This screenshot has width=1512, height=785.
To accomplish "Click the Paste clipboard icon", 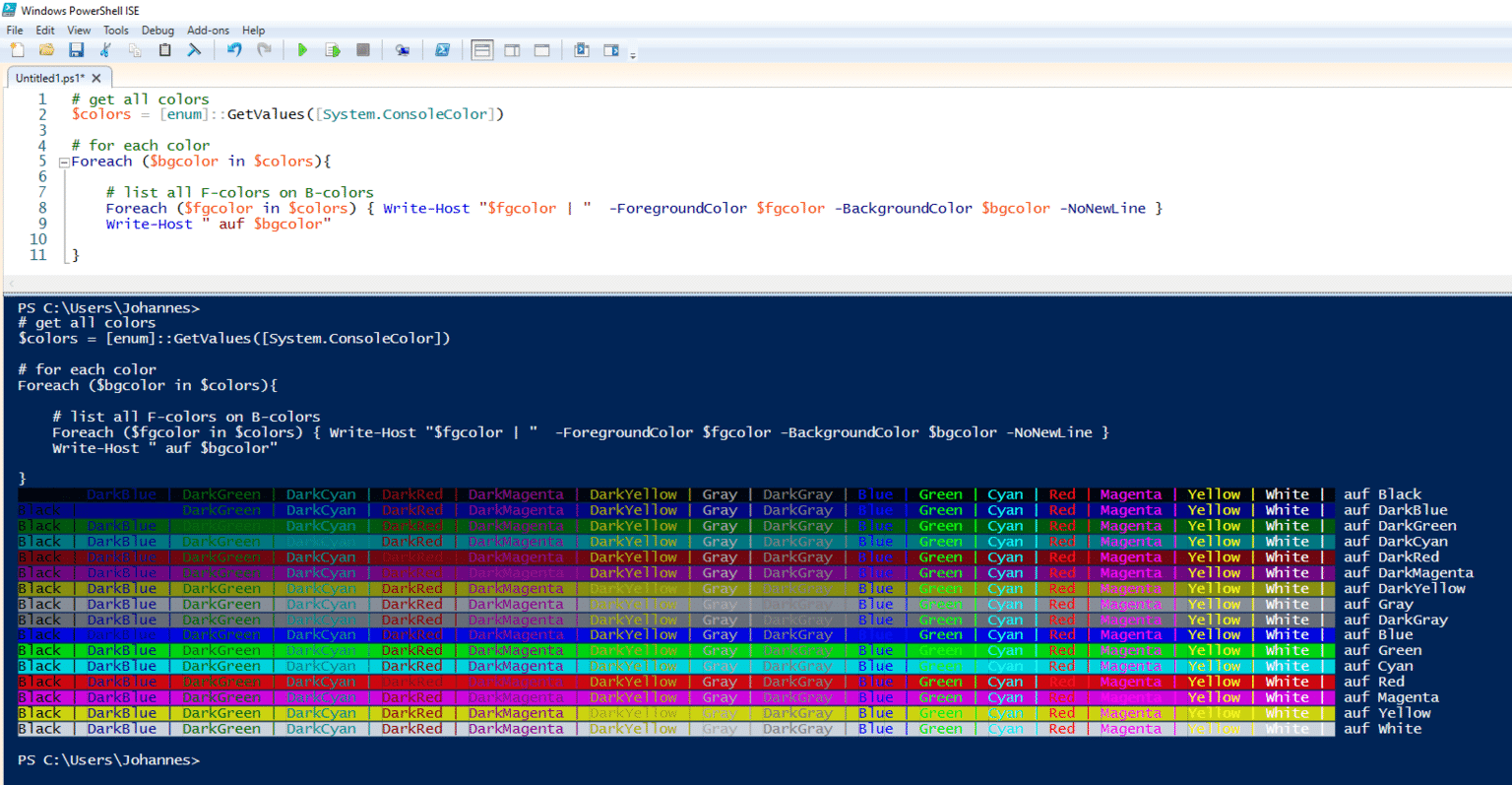I will 164,50.
